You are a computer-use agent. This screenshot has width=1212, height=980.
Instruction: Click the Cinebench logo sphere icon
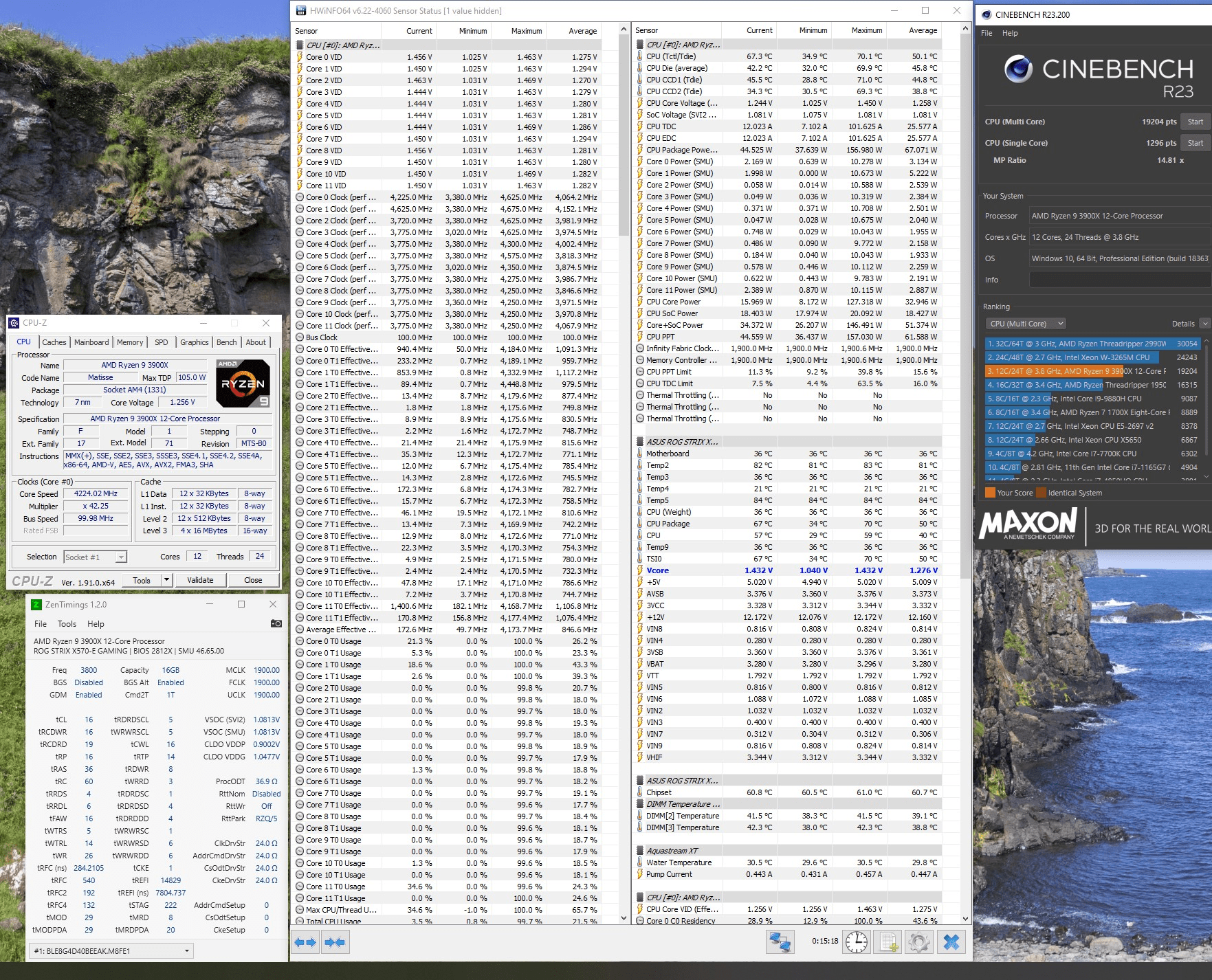click(1018, 69)
